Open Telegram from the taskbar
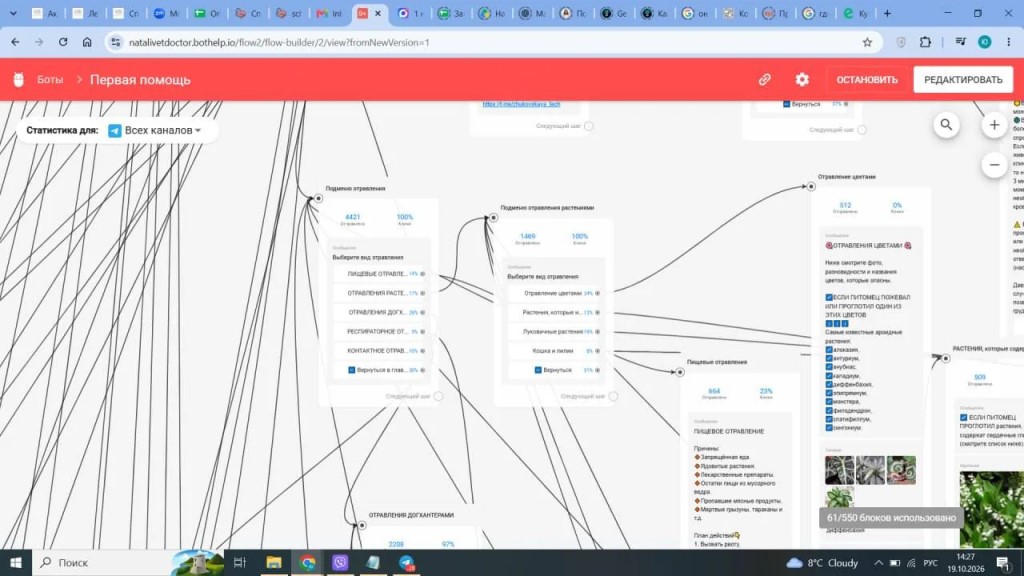Viewport: 1024px width, 576px height. pos(407,562)
